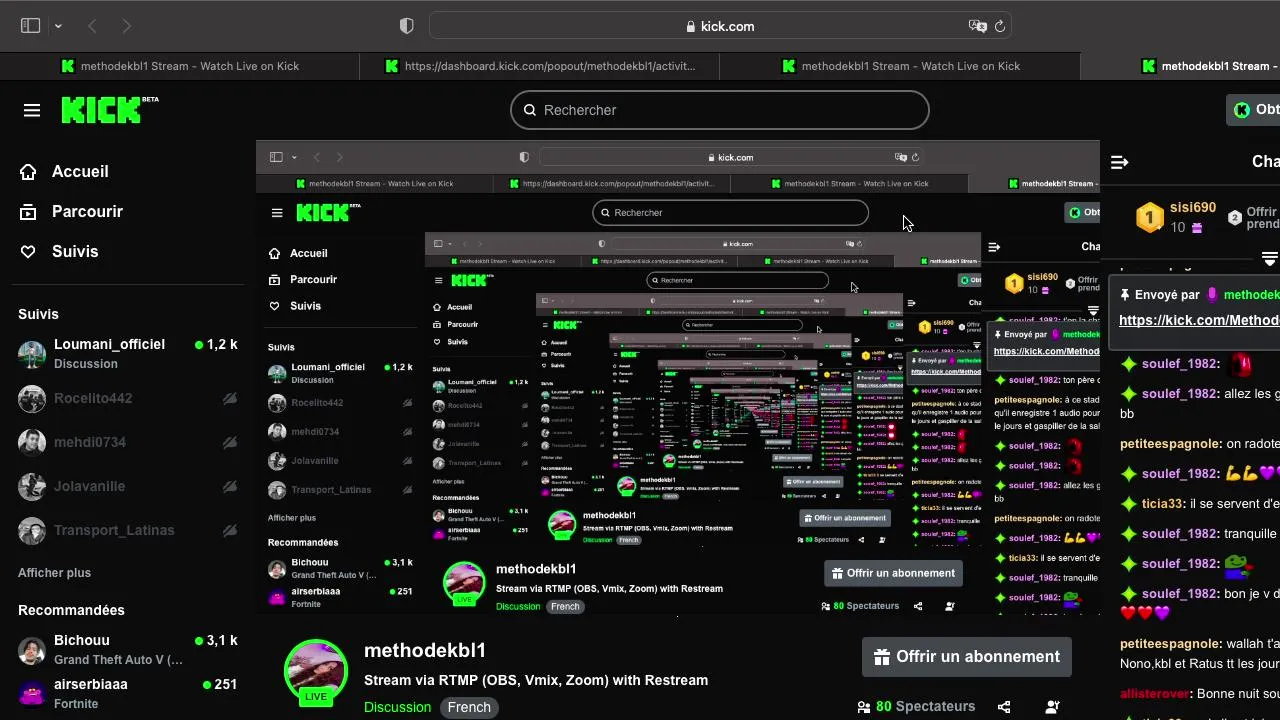Click the methodekbl1 LIVE avatar

(x=316, y=671)
